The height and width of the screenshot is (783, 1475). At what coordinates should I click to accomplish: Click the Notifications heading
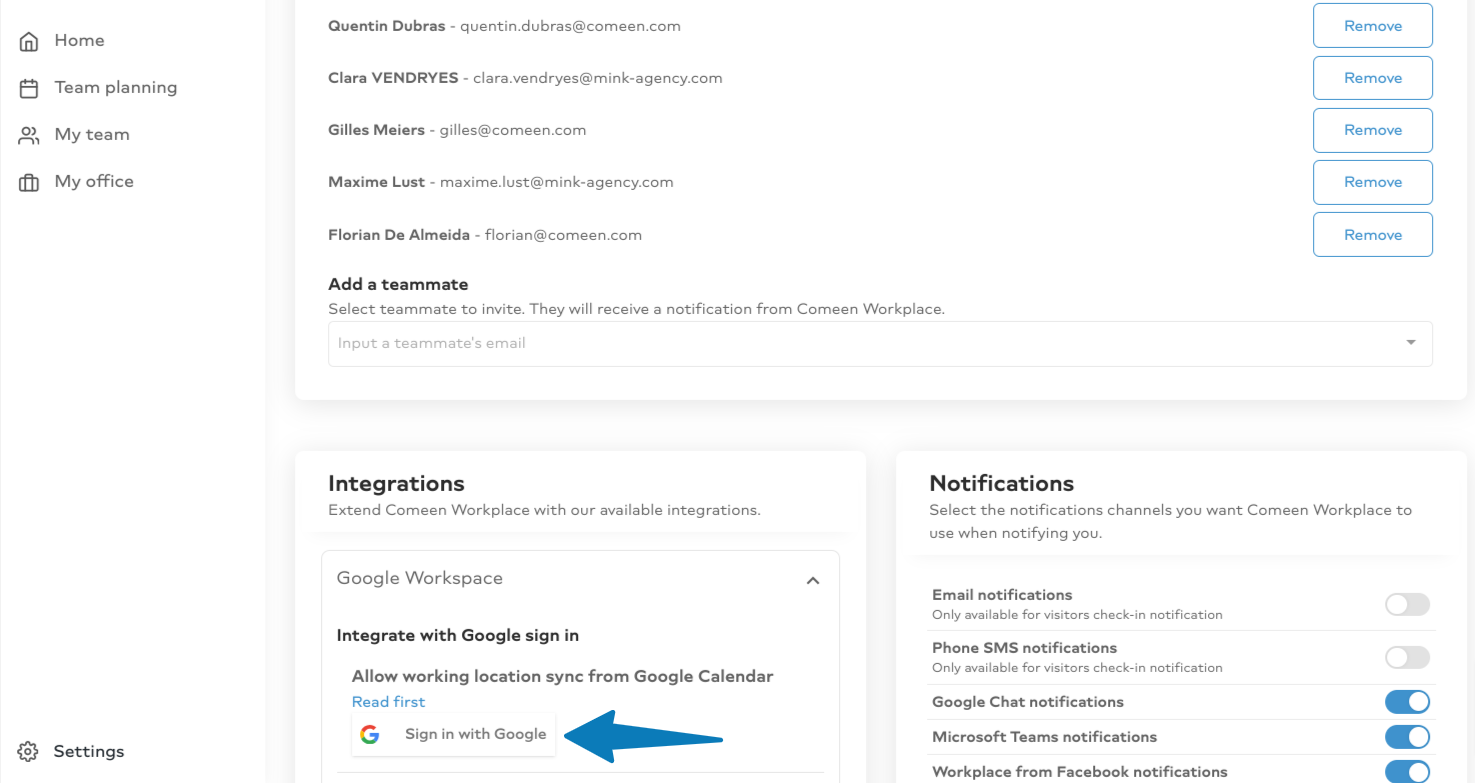pos(1002,484)
